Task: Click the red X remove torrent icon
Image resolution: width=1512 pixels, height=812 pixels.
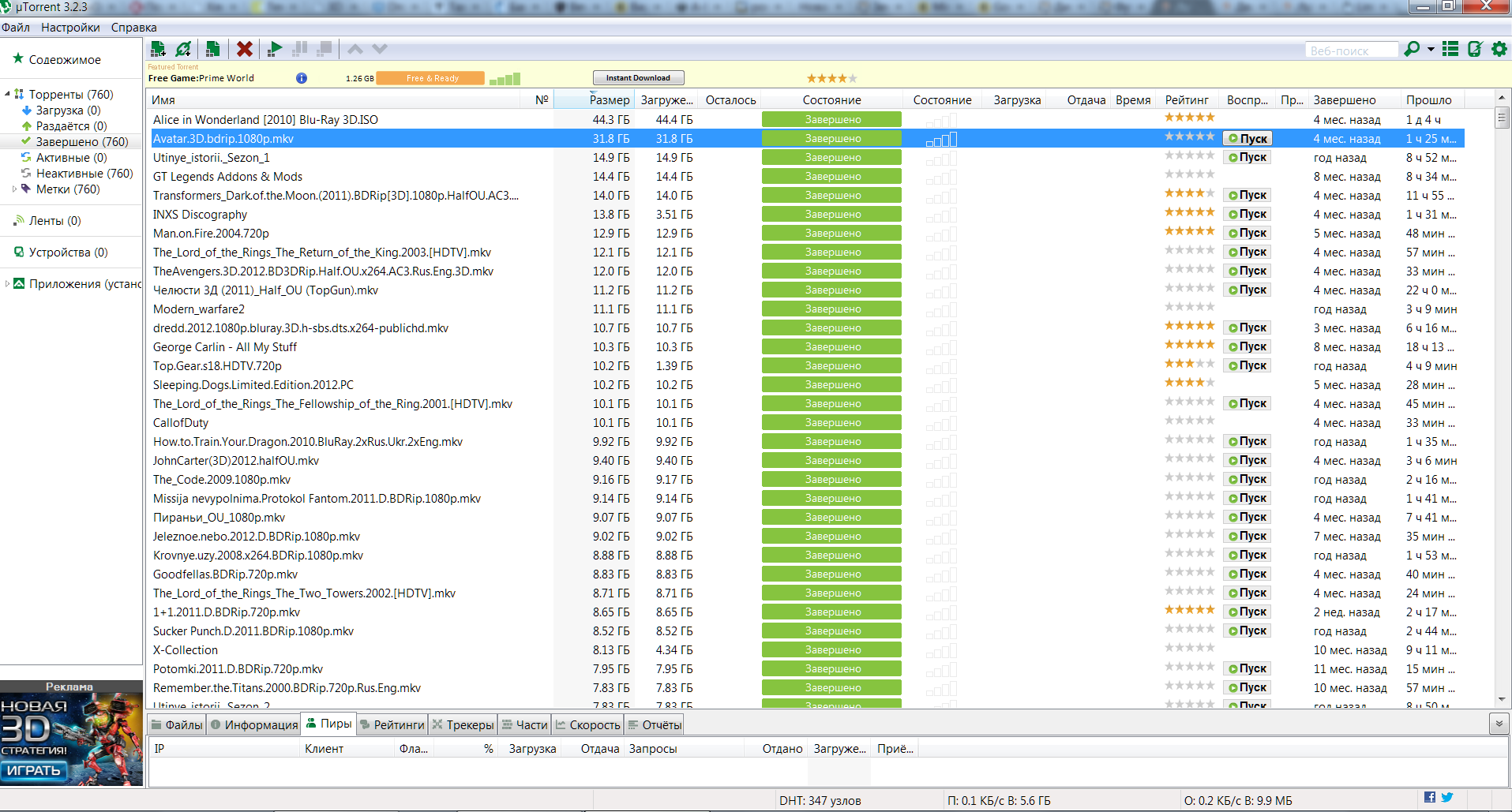Action: pos(245,49)
